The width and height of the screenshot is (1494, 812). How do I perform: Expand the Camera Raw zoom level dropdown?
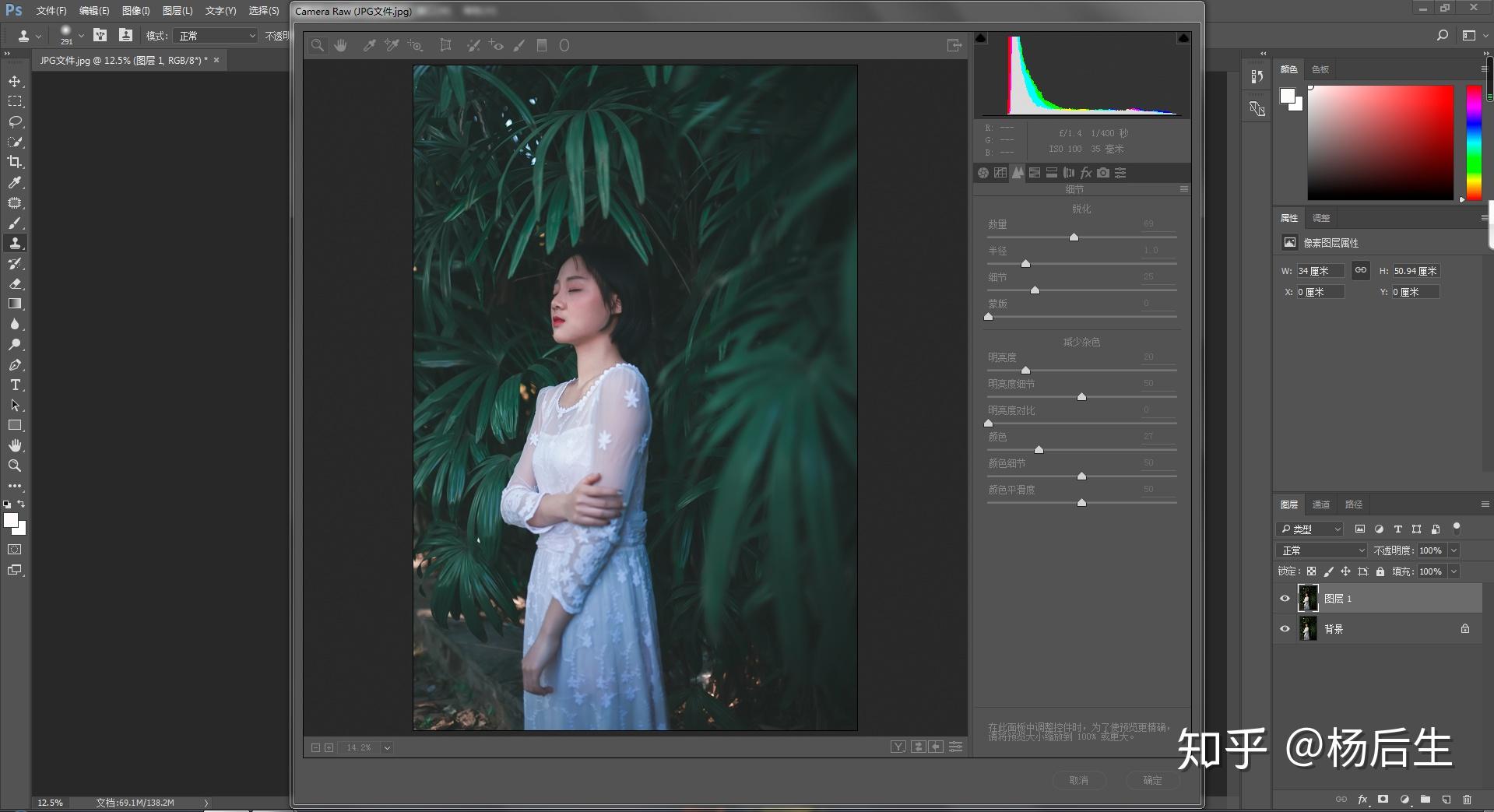(387, 747)
